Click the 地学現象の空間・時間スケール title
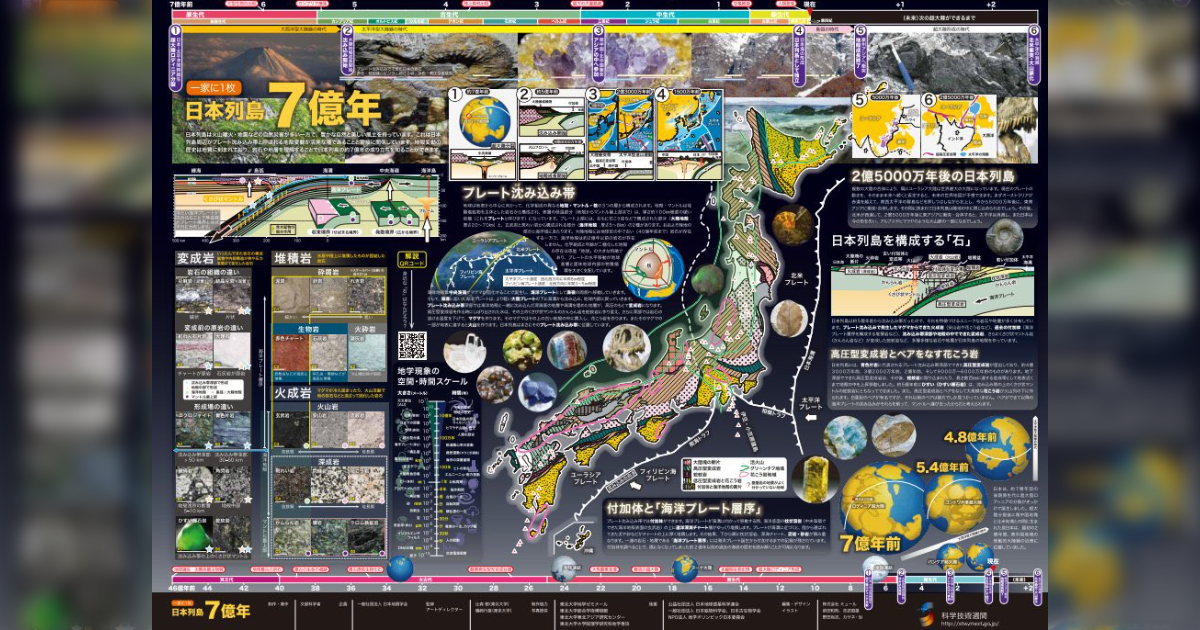 tap(431, 375)
